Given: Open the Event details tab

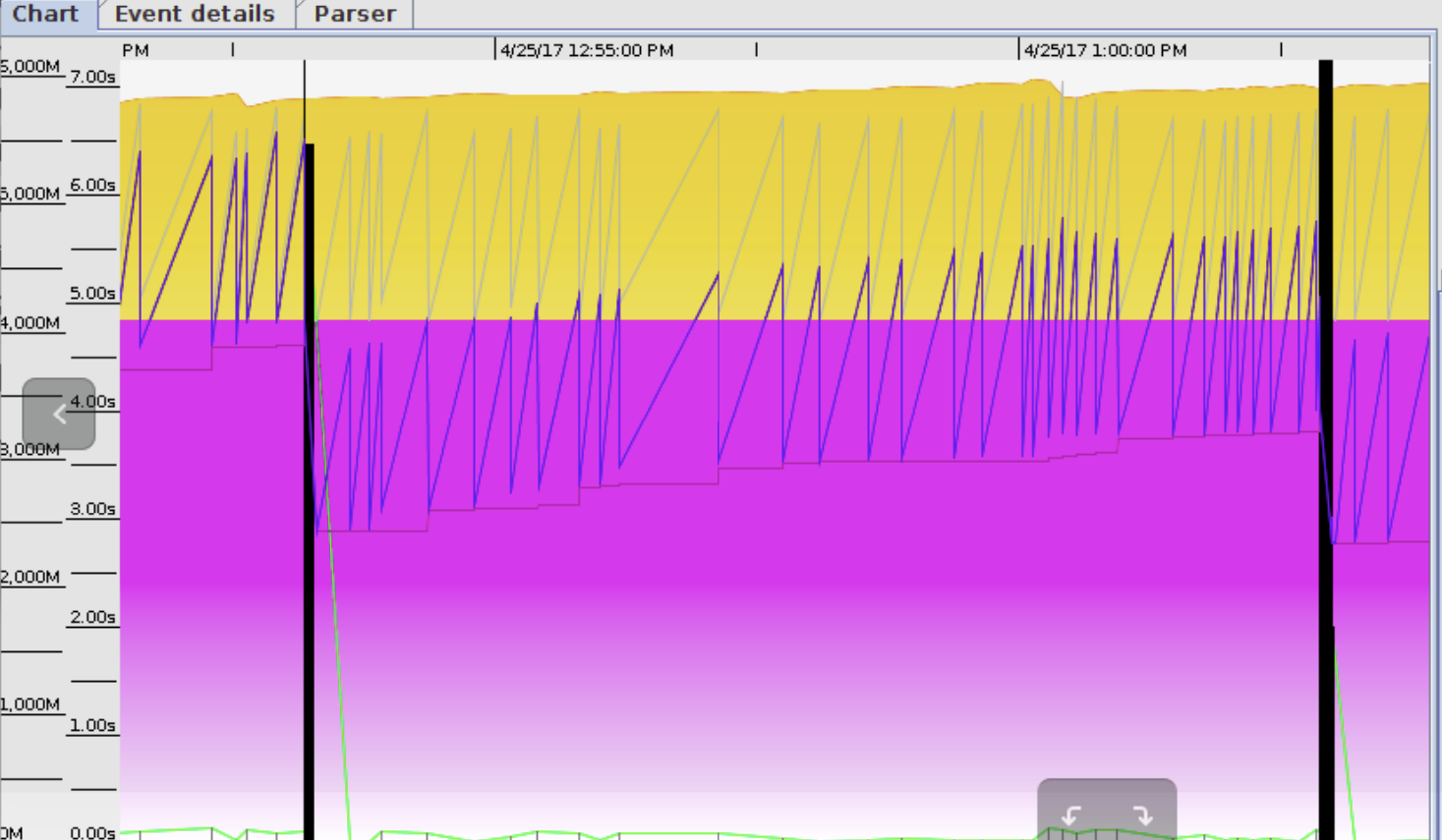Looking at the screenshot, I should click(x=195, y=14).
